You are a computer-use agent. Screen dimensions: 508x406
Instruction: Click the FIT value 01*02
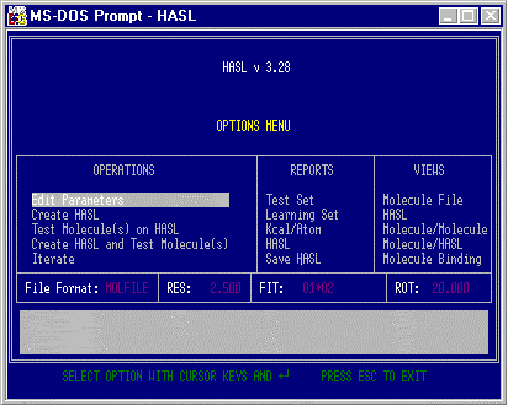pyautogui.click(x=318, y=288)
